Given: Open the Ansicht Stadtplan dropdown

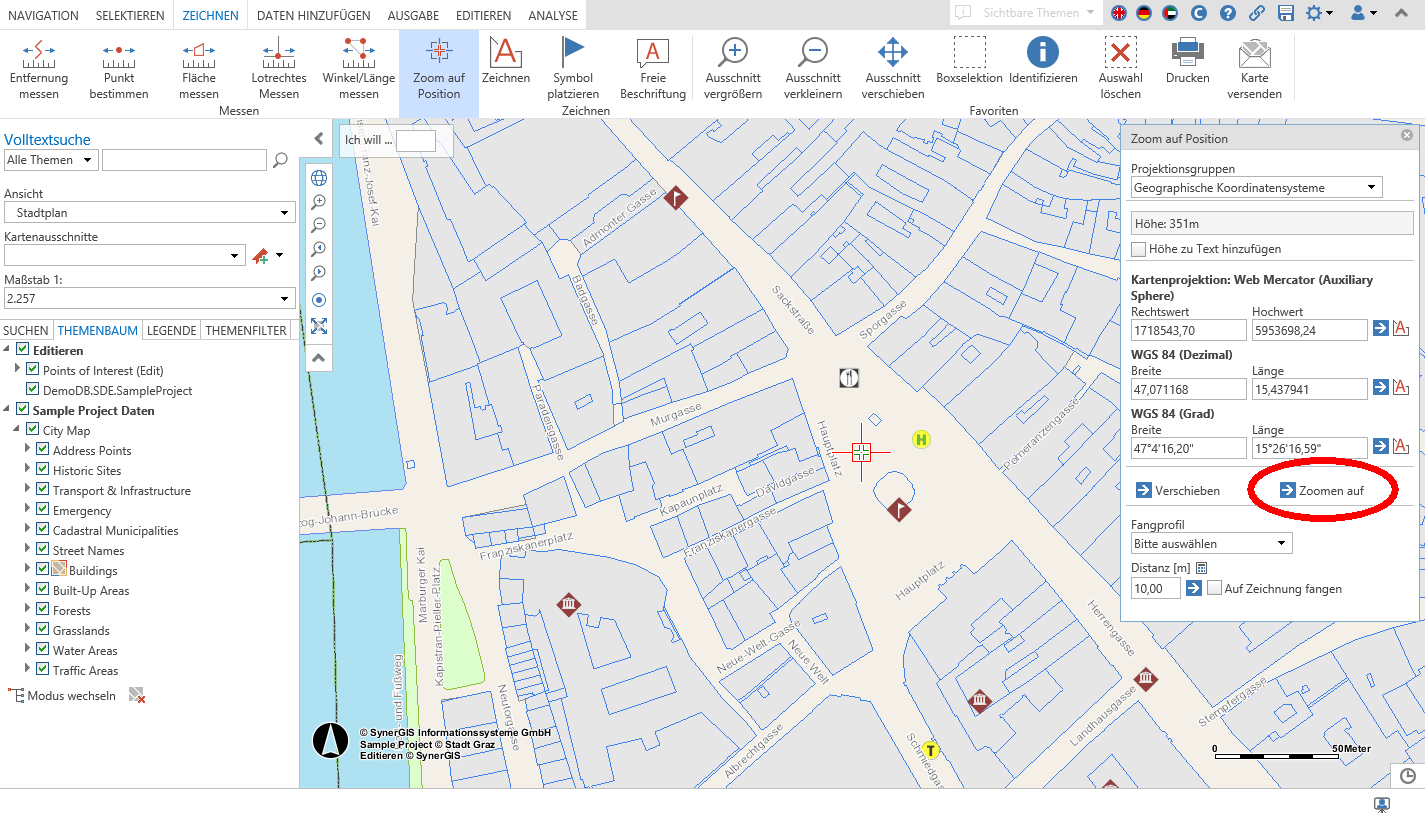Looking at the screenshot, I should pos(149,210).
